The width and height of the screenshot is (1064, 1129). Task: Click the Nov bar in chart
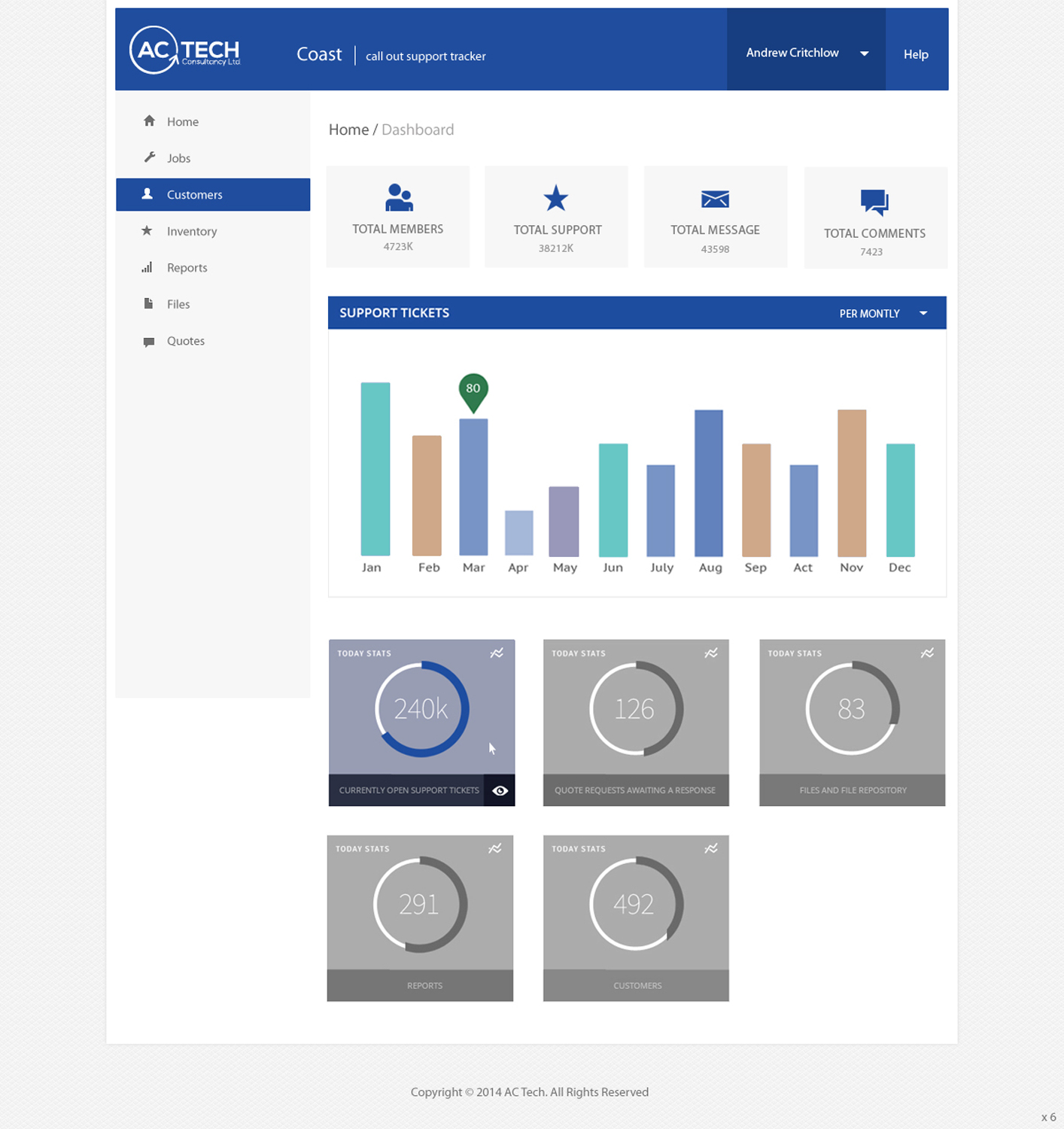[x=852, y=483]
